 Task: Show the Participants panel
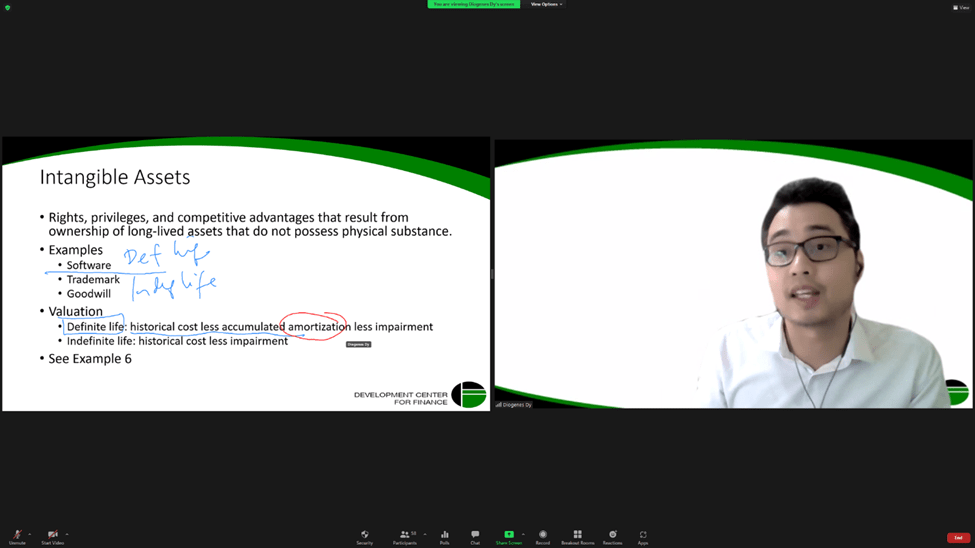[x=405, y=536]
